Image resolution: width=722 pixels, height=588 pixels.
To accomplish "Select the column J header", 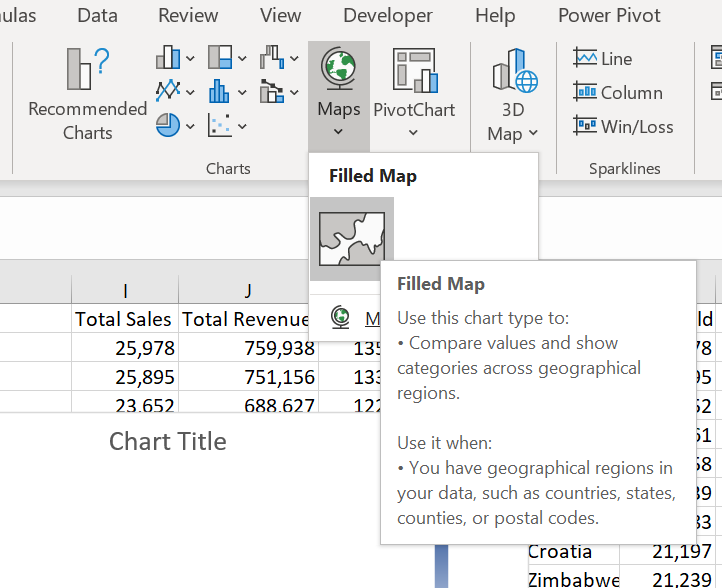I will tap(248, 291).
